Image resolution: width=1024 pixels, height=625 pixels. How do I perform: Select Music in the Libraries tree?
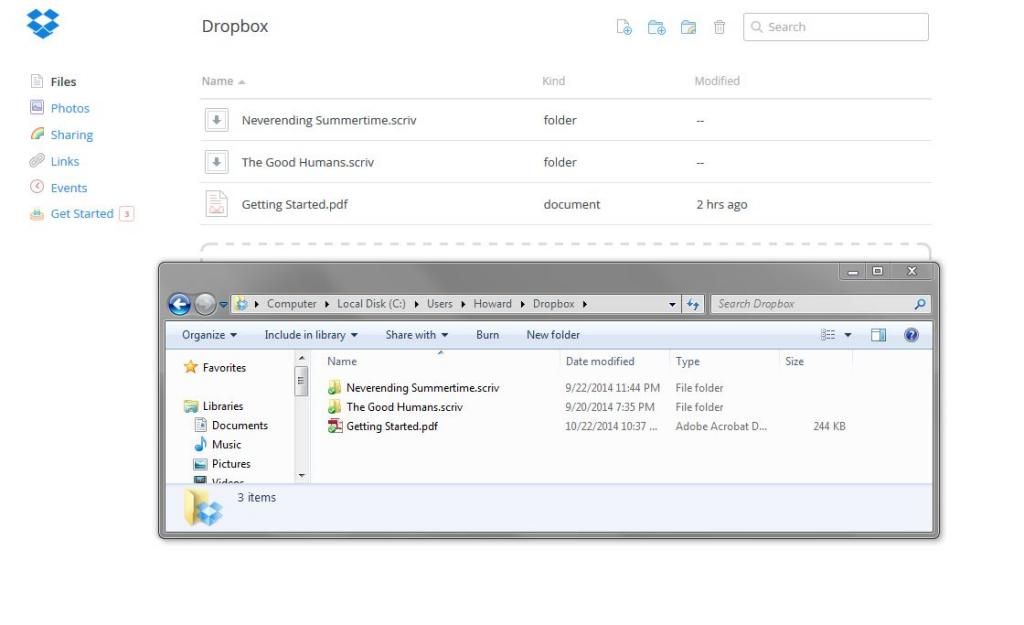pos(226,445)
